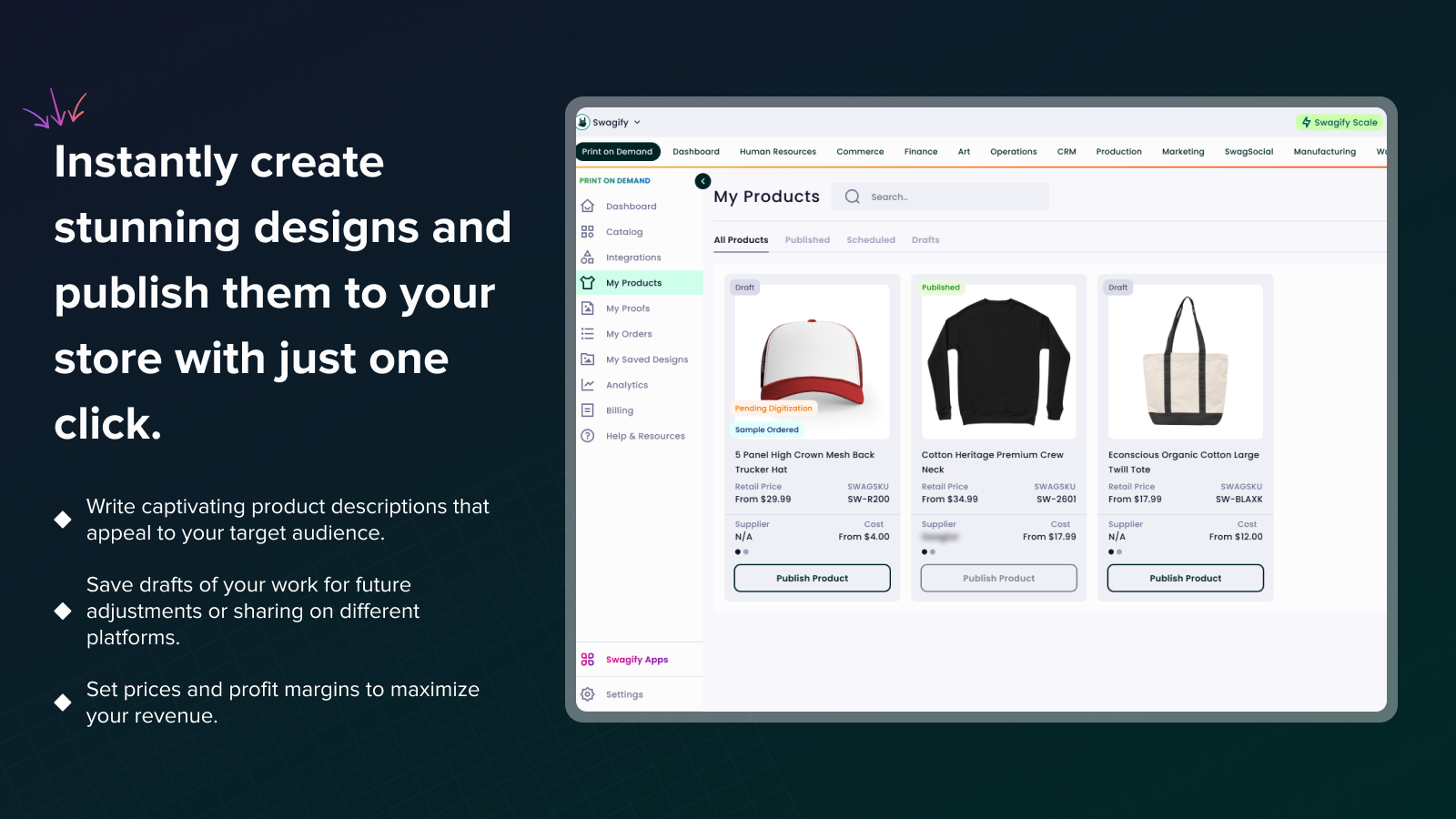1456x819 pixels.
Task: Open My Proofs icon in sidebar
Action: (x=588, y=308)
